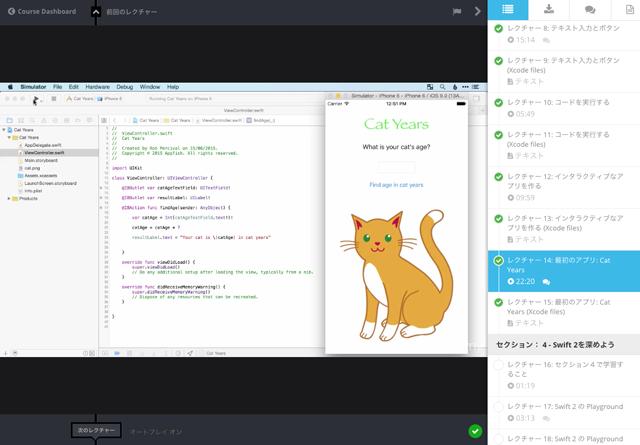Open Cat Years scheme selector in Xcode toolbar
The height and width of the screenshot is (445, 640).
click(80, 99)
